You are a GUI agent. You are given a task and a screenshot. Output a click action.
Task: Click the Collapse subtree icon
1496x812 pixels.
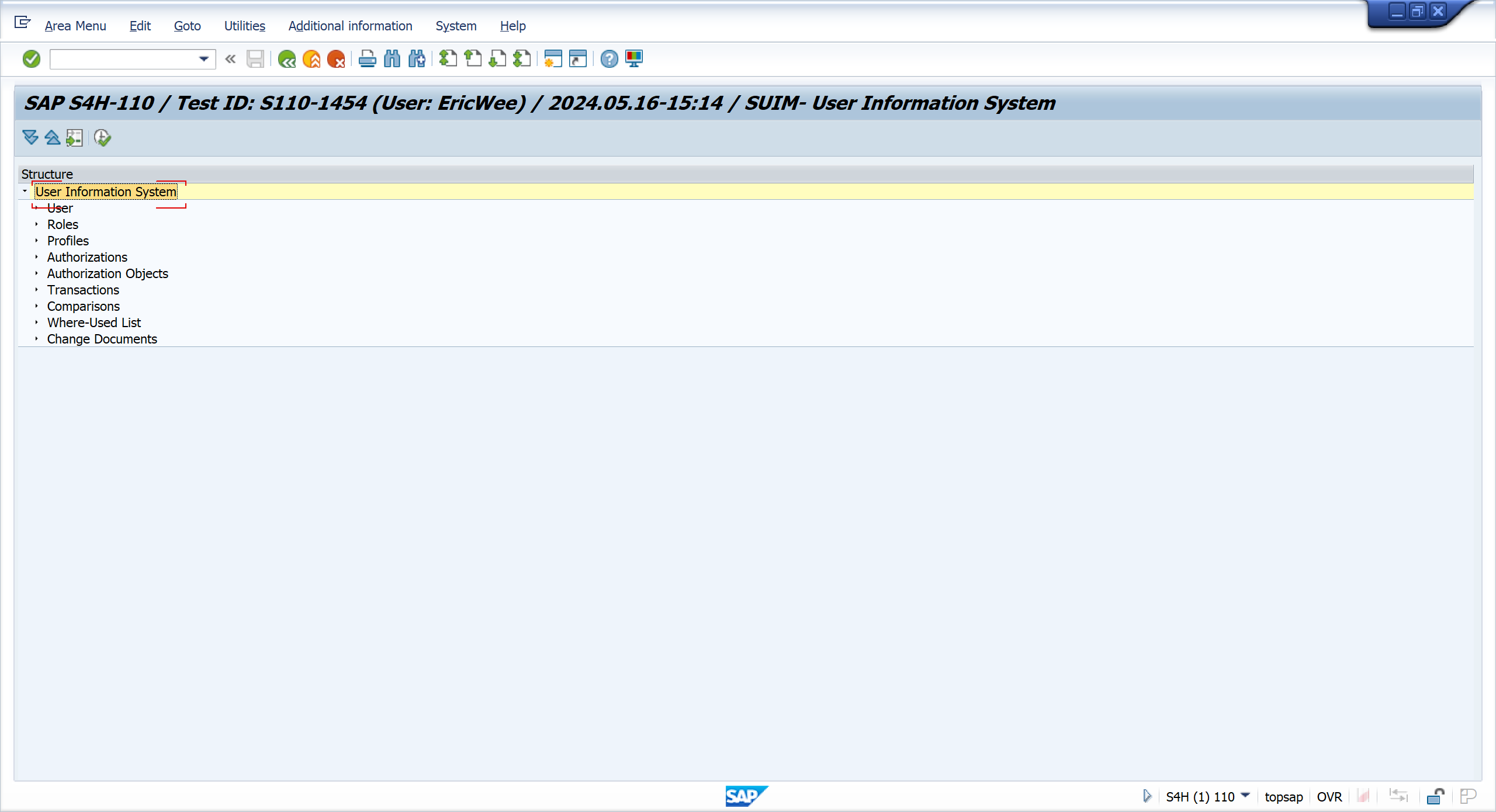[x=53, y=138]
